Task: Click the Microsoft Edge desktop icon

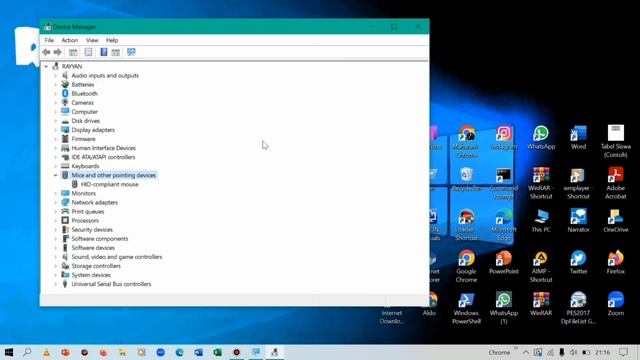Action: click(x=504, y=225)
